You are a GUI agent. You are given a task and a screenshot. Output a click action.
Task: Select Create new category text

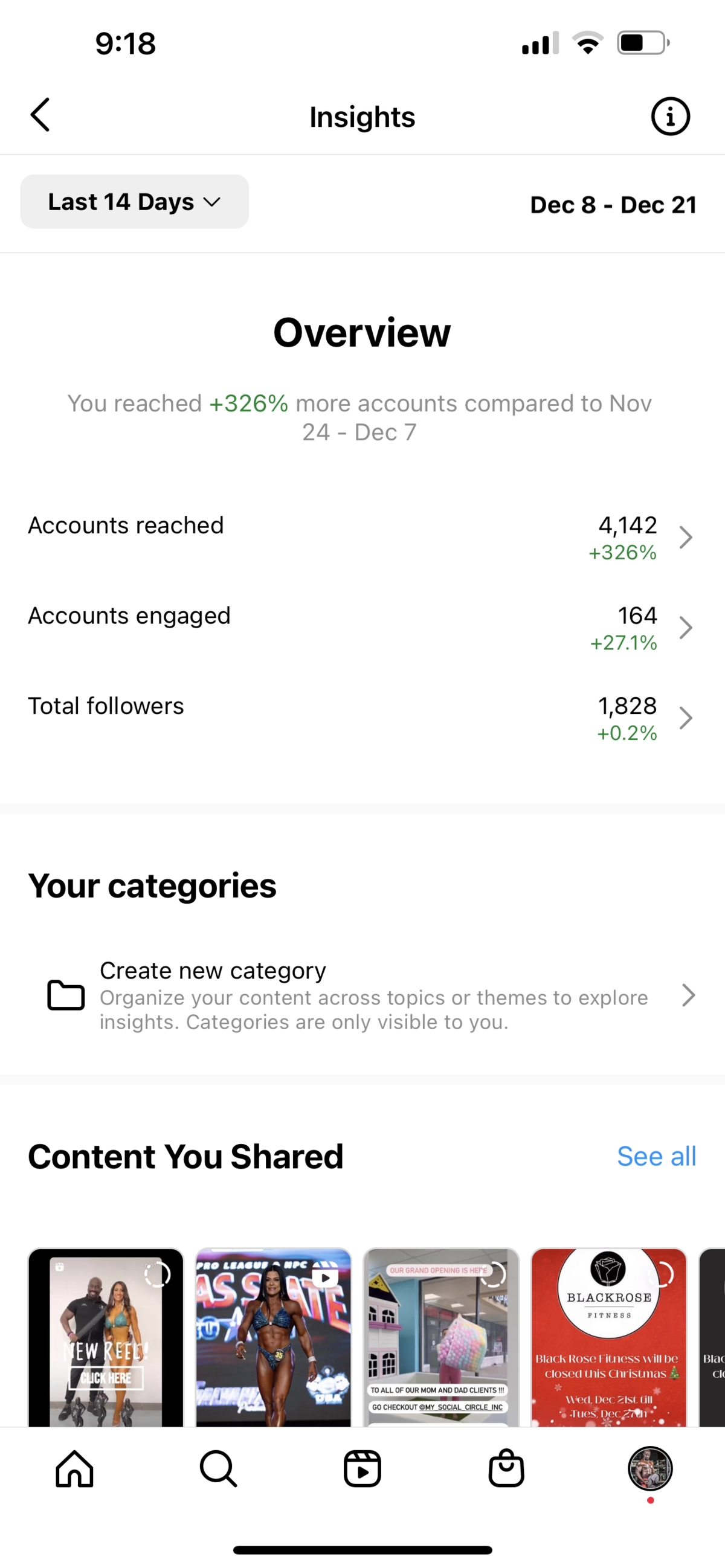tap(213, 970)
